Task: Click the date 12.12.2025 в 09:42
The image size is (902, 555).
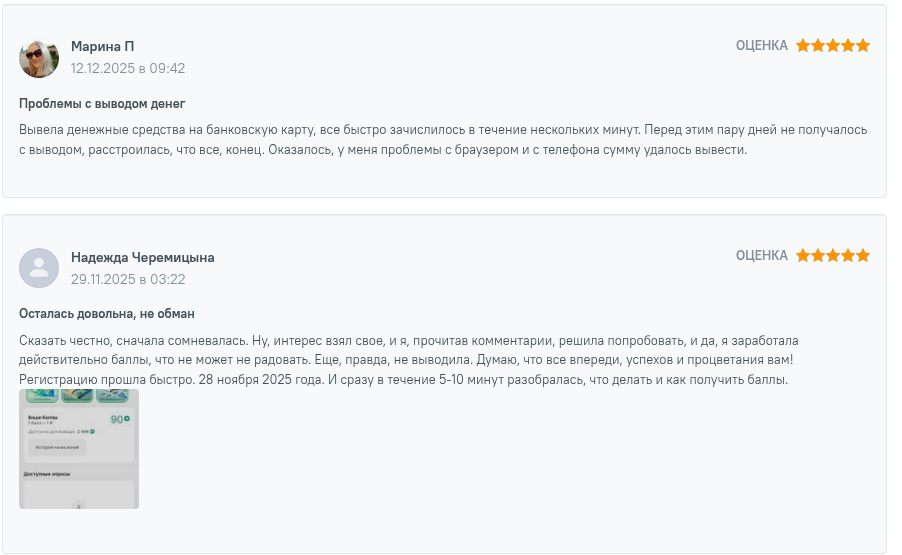Action: [127, 69]
